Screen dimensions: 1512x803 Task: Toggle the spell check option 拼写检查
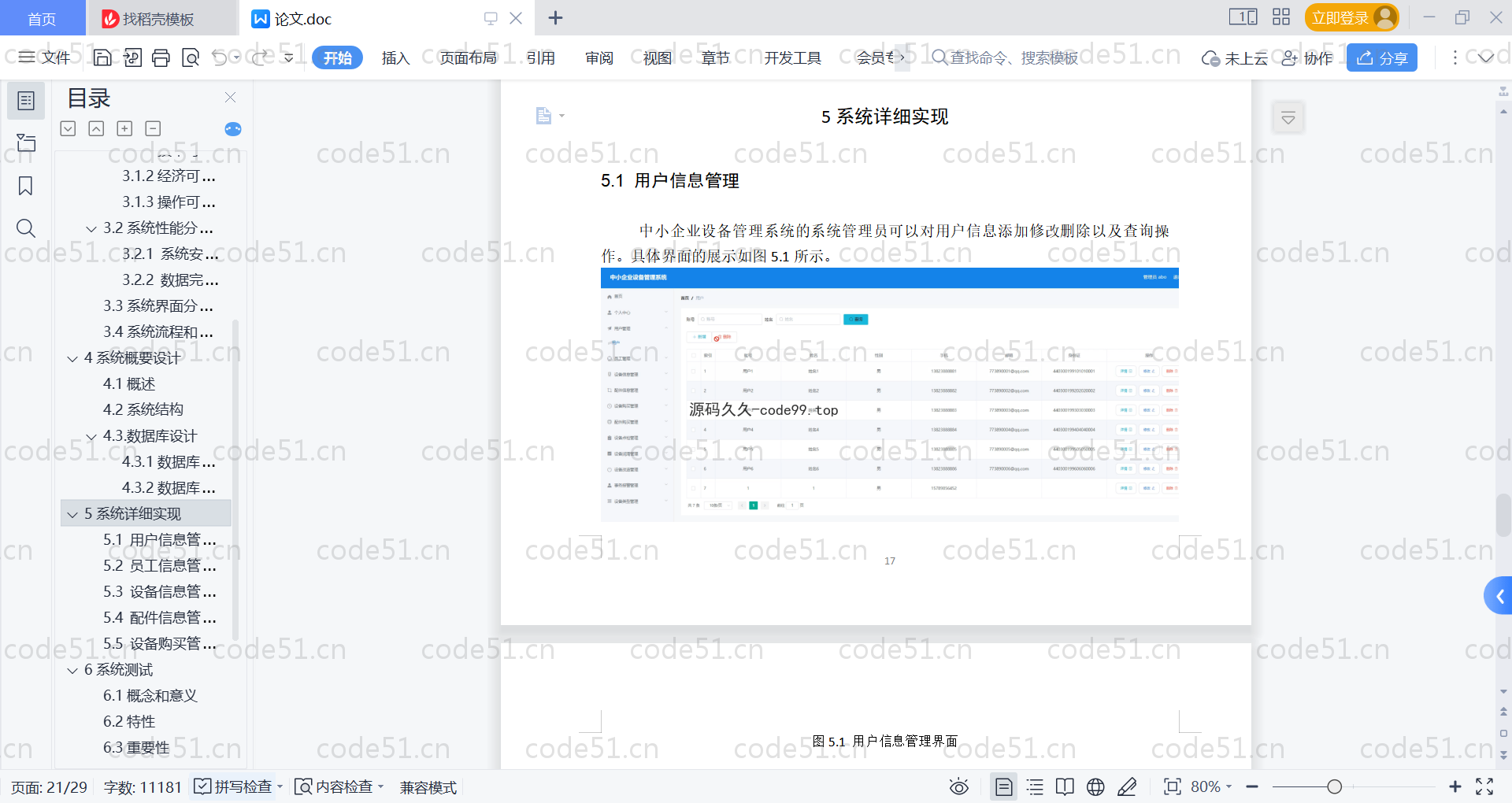(236, 786)
